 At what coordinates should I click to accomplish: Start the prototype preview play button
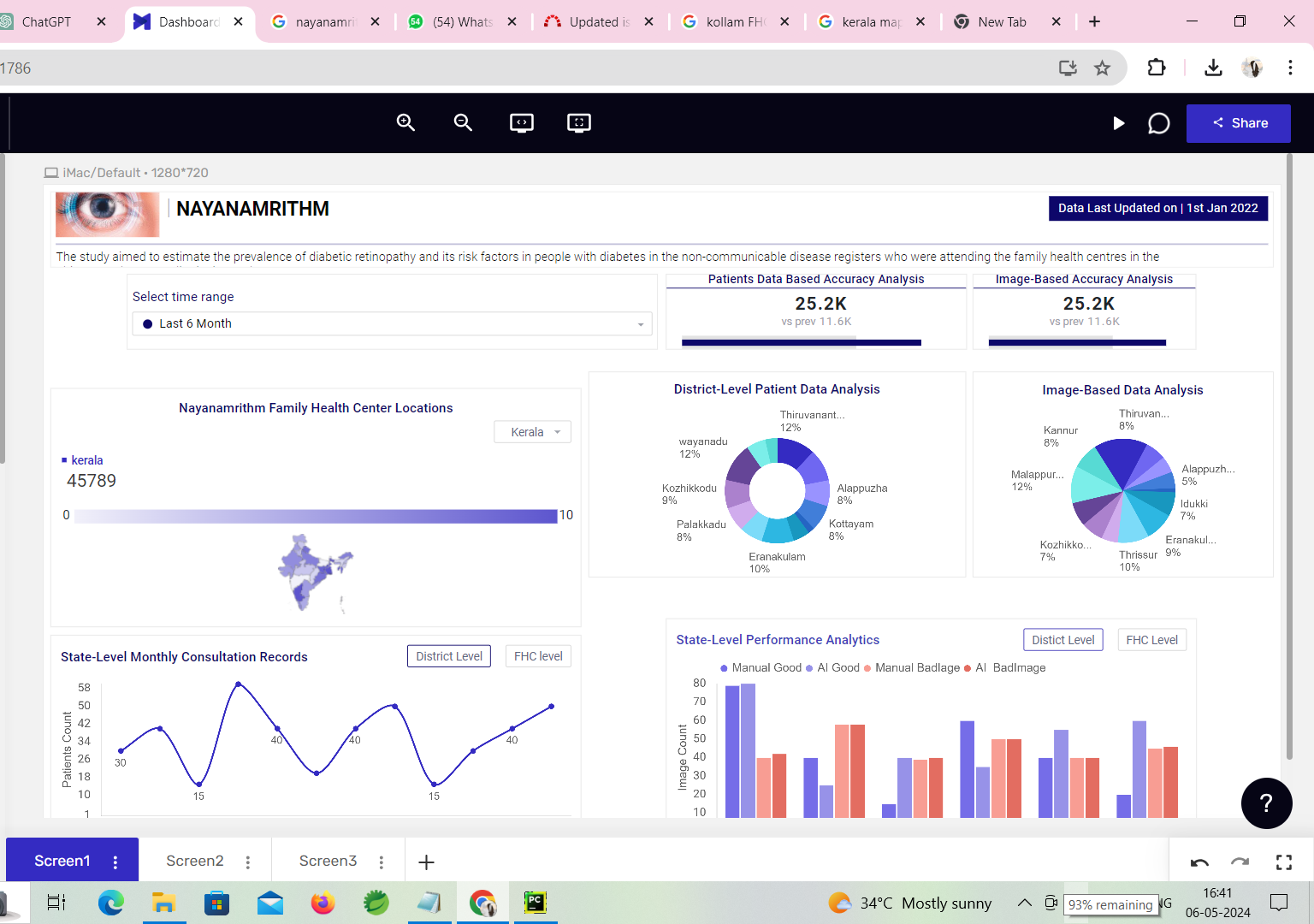pyautogui.click(x=1118, y=123)
